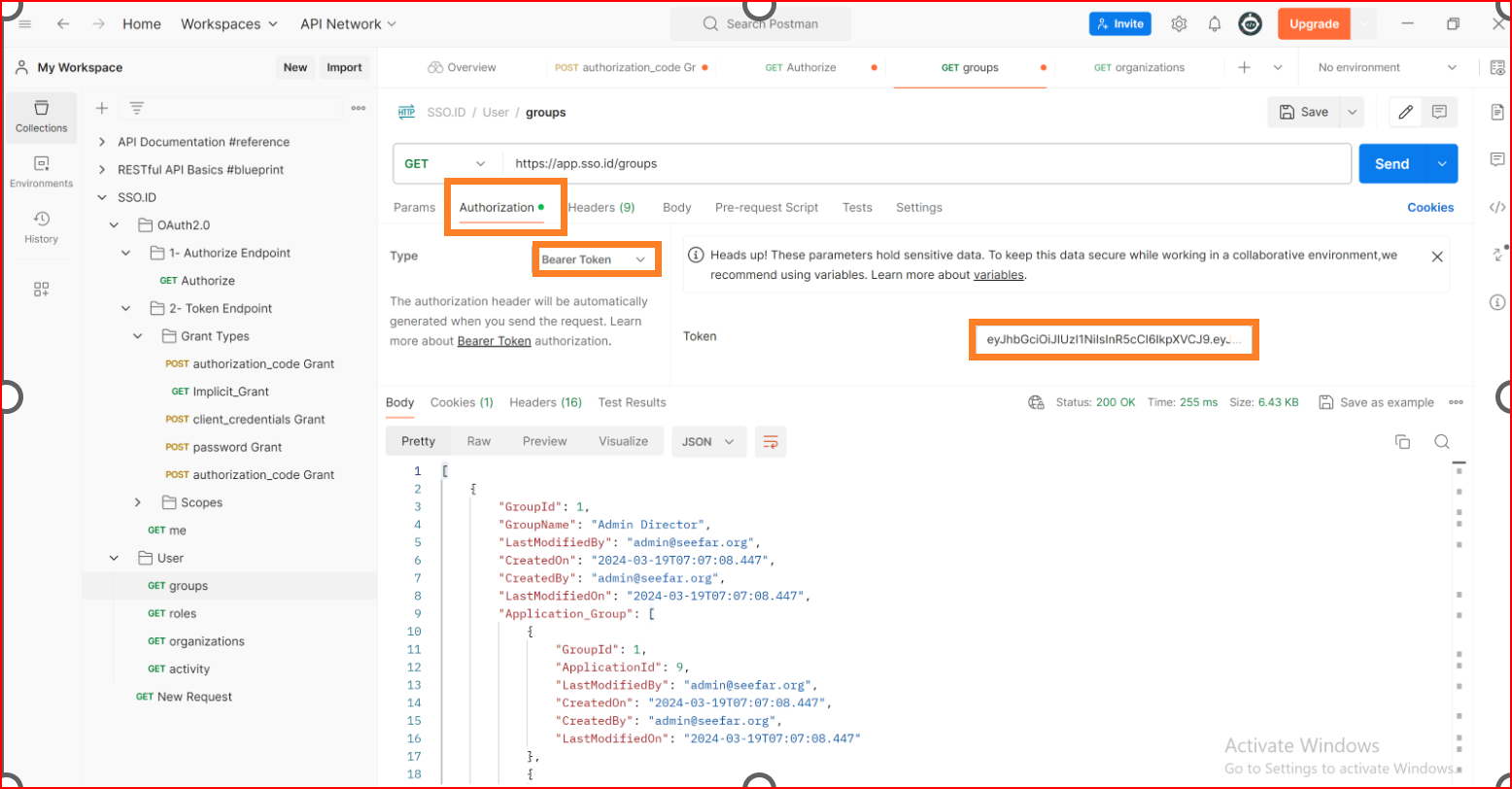Create a new collection with plus icon
Image resolution: width=1512 pixels, height=789 pixels.
pyautogui.click(x=101, y=108)
